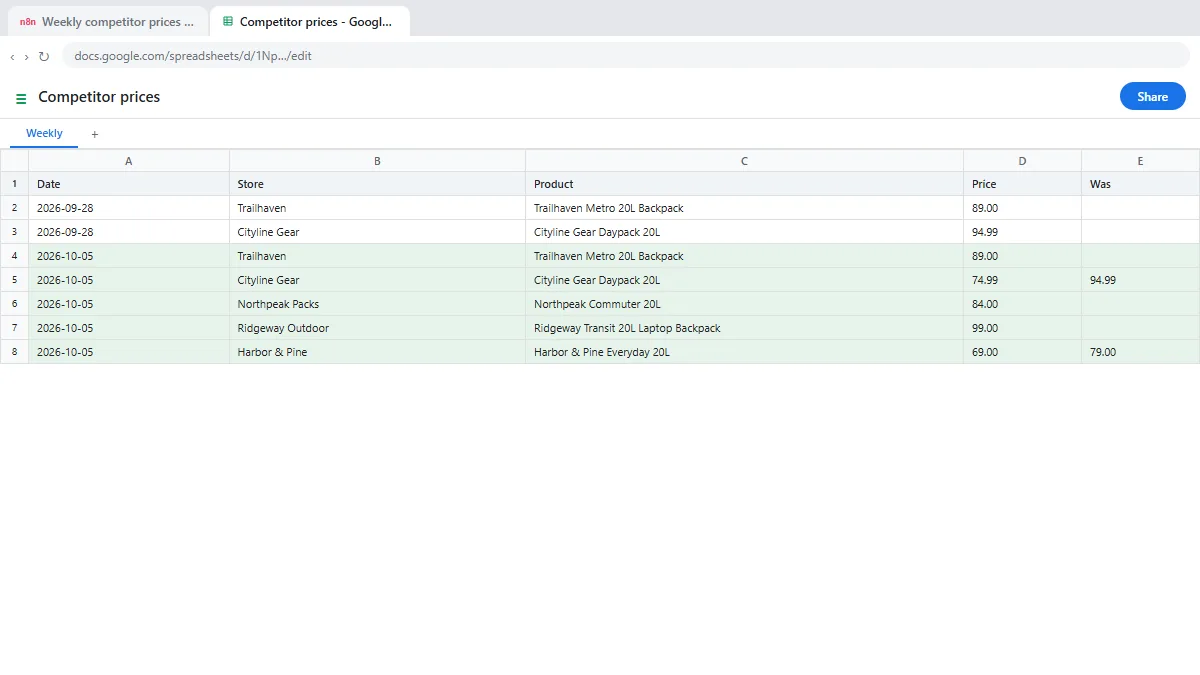Viewport: 1200px width, 675px height.
Task: Select Ridgeway Transit 20L Laptop Backpack cell
Action: click(744, 328)
